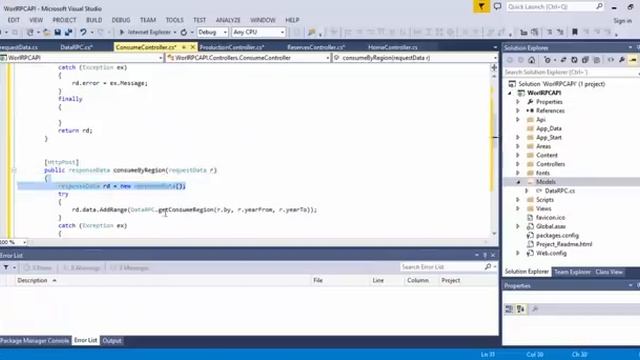Collapse the WorlRPCAPI project node

pyautogui.click(x=510, y=93)
